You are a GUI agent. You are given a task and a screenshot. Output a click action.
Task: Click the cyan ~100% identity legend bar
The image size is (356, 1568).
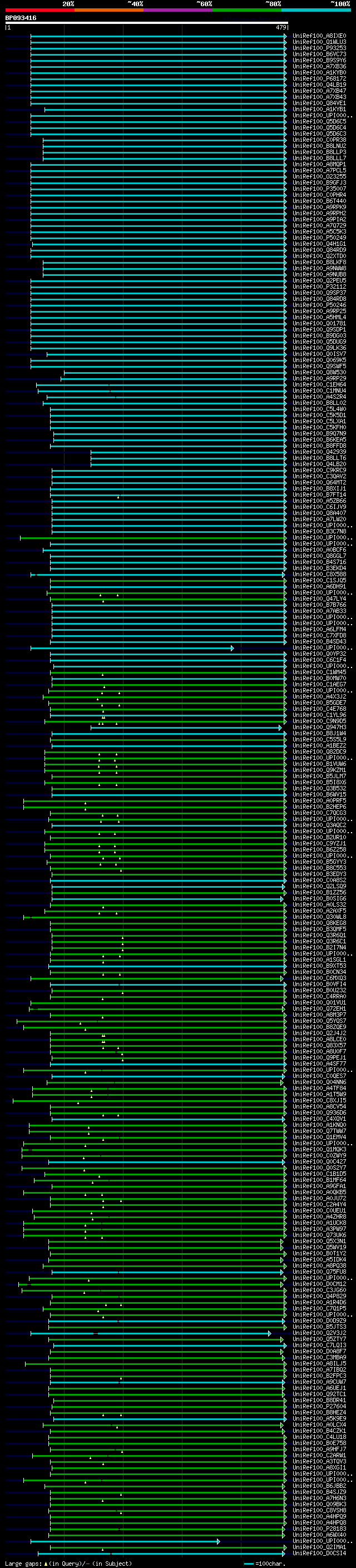click(x=316, y=10)
